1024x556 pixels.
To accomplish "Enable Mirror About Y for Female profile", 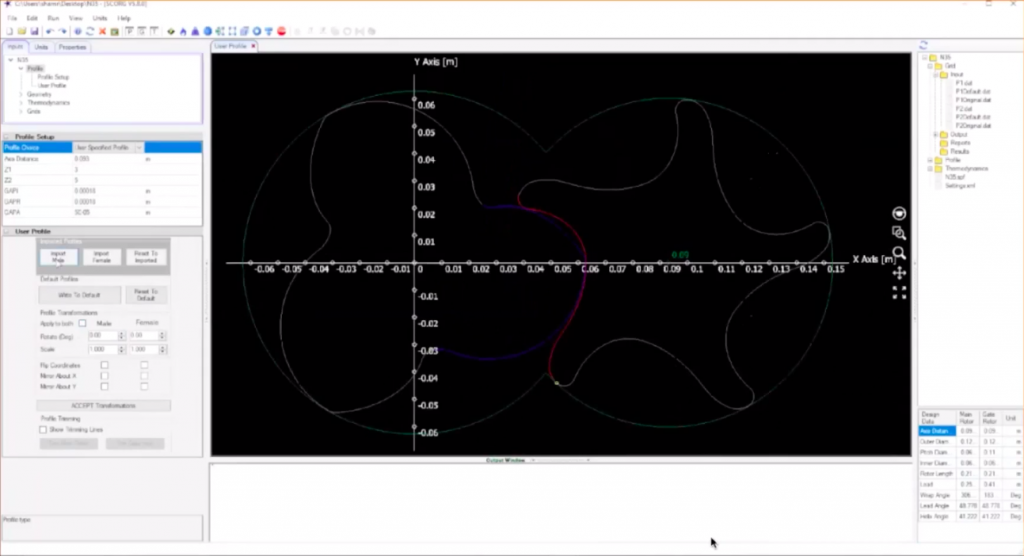I will click(144, 386).
